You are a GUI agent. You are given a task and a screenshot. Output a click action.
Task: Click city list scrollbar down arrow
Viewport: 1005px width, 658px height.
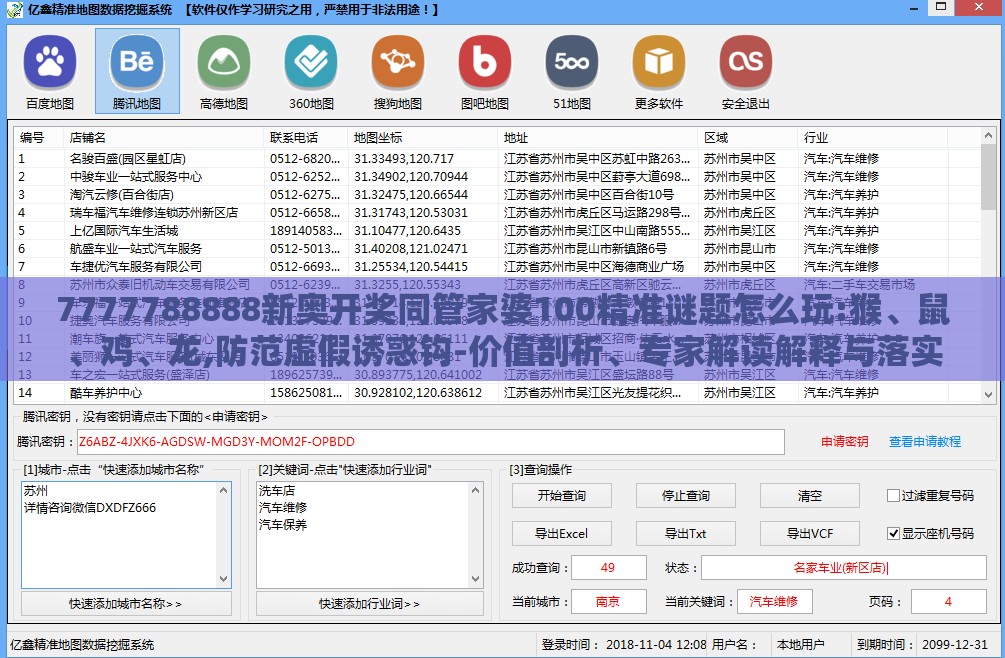pos(224,579)
